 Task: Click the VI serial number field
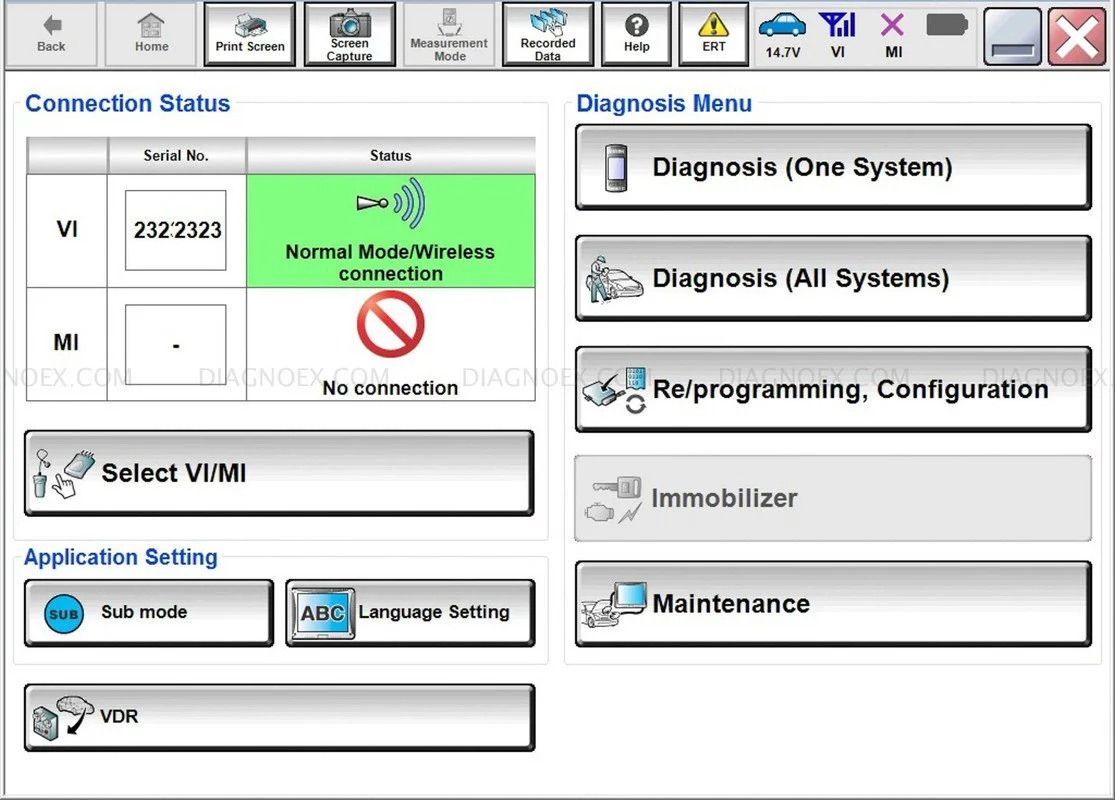(x=176, y=230)
